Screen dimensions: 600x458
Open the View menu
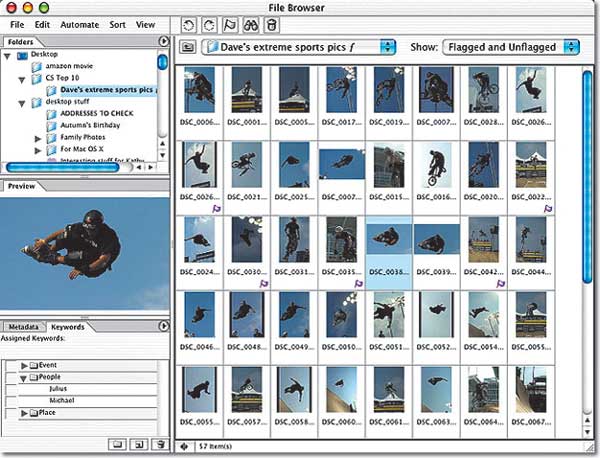[x=145, y=25]
